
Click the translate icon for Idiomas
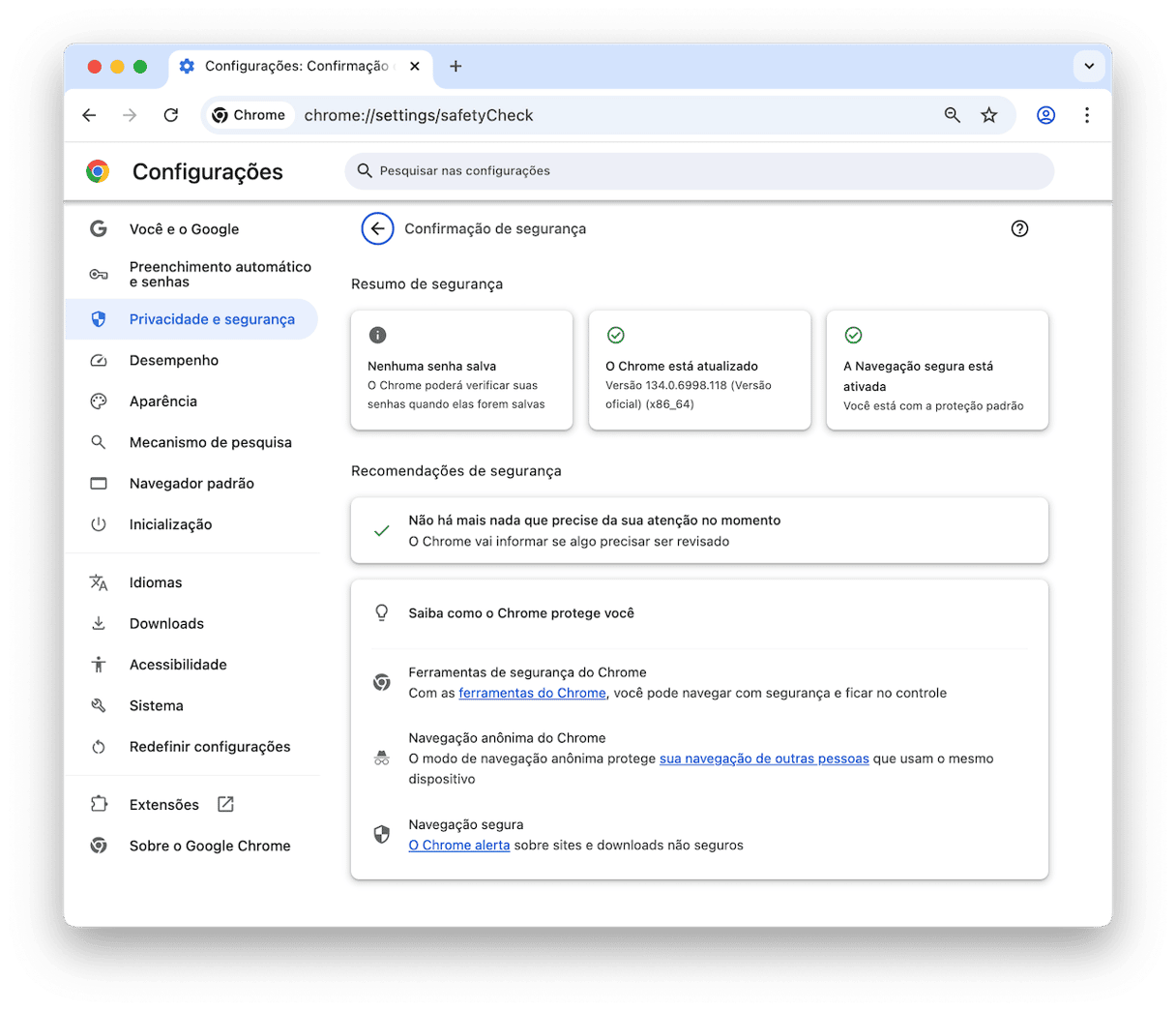[x=99, y=582]
